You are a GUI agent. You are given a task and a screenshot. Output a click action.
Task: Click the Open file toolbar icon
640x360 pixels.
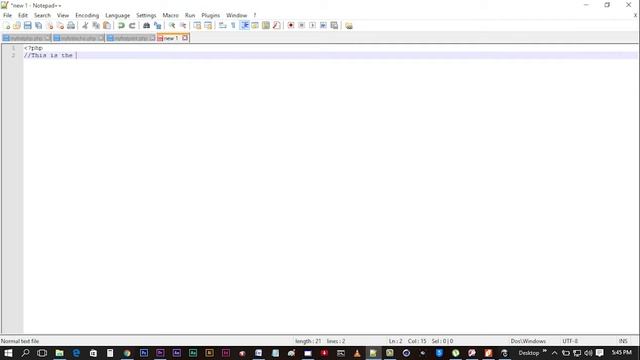tap(17, 25)
